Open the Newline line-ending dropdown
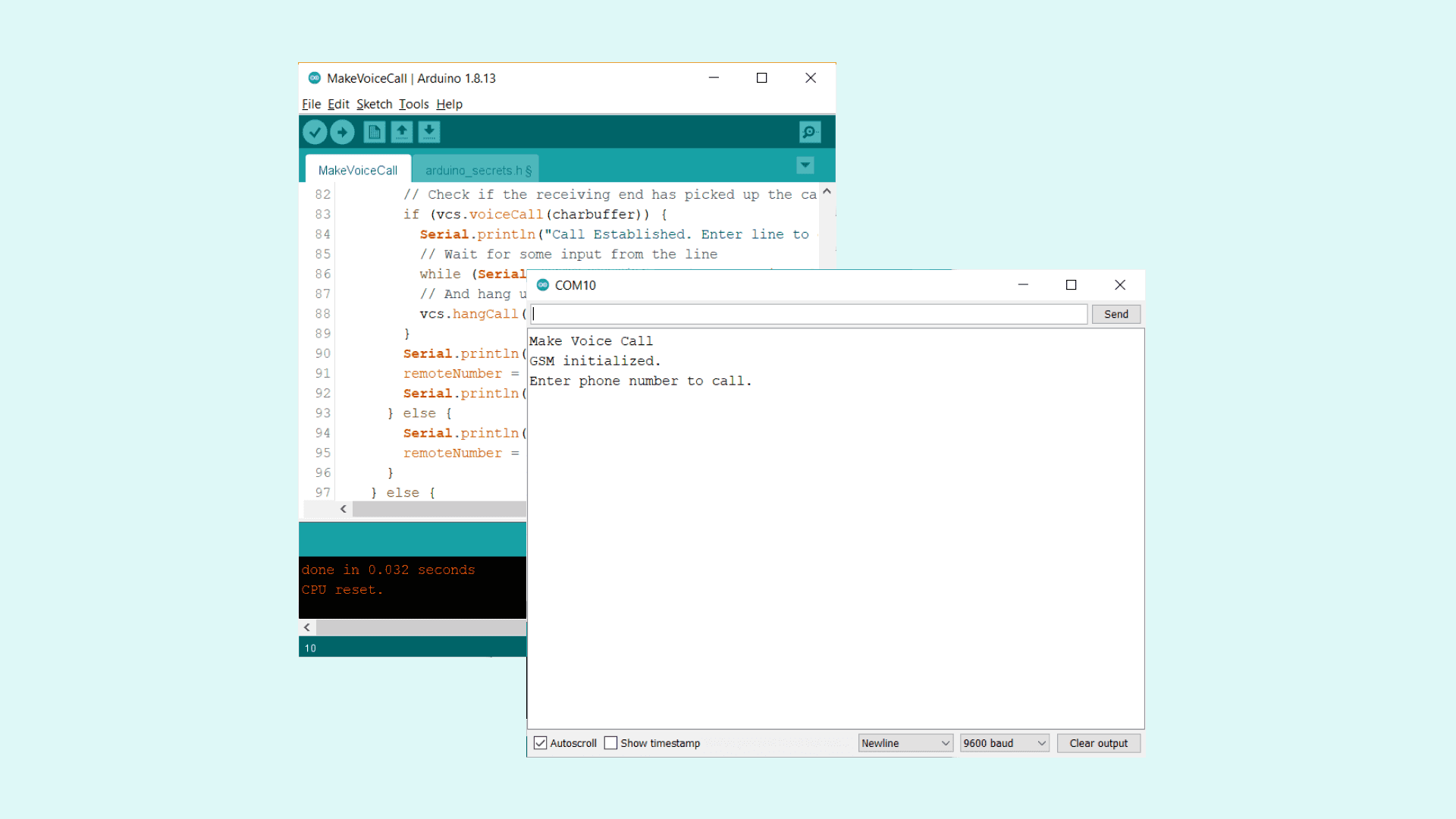This screenshot has height=819, width=1456. [905, 743]
